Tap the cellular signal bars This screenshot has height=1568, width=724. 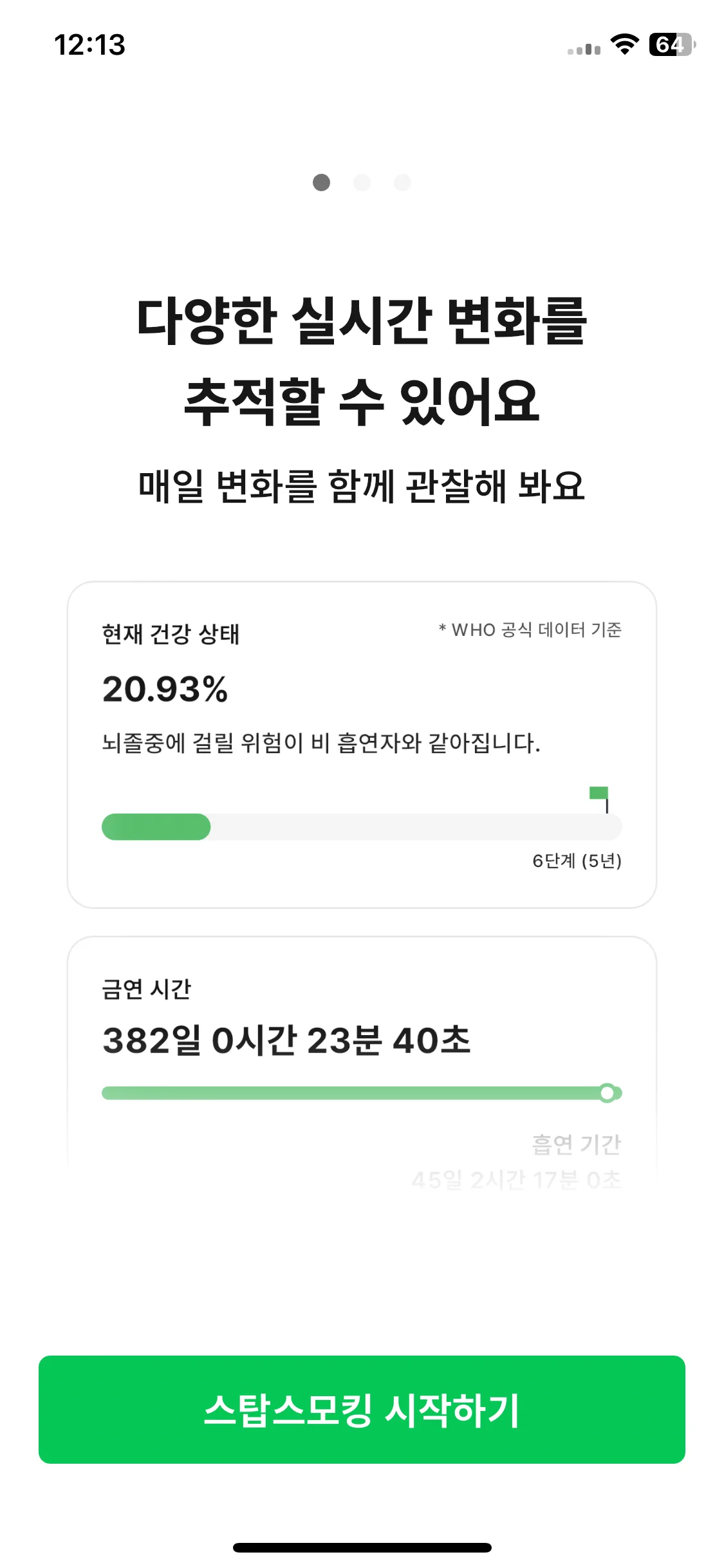pos(584,49)
